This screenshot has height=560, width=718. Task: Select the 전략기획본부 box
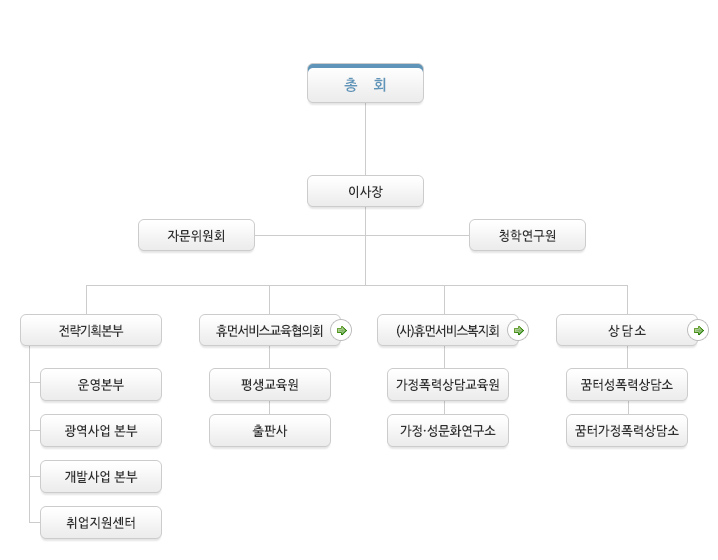91,330
